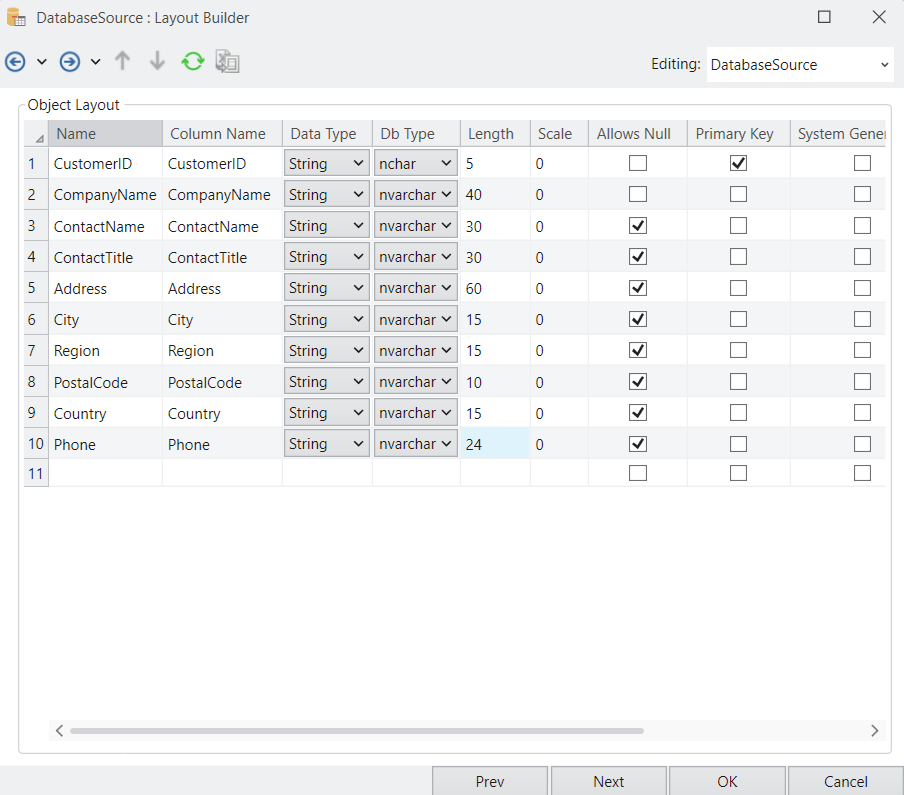The height and width of the screenshot is (795, 904).
Task: Click the Length column header
Action: [x=491, y=134]
